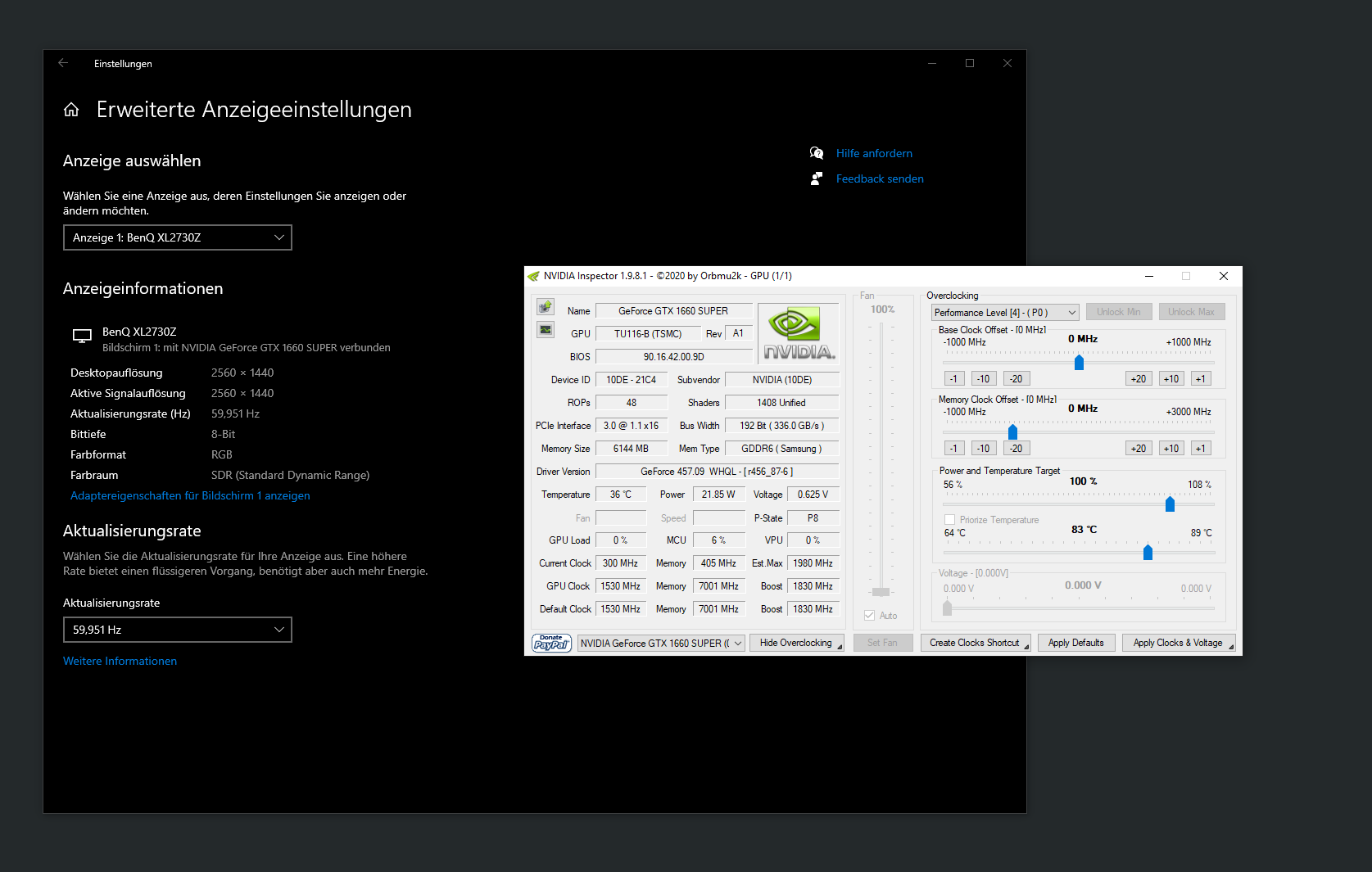Click the PayPal Donate button
Image resolution: width=1372 pixels, height=872 pixels.
tap(551, 643)
